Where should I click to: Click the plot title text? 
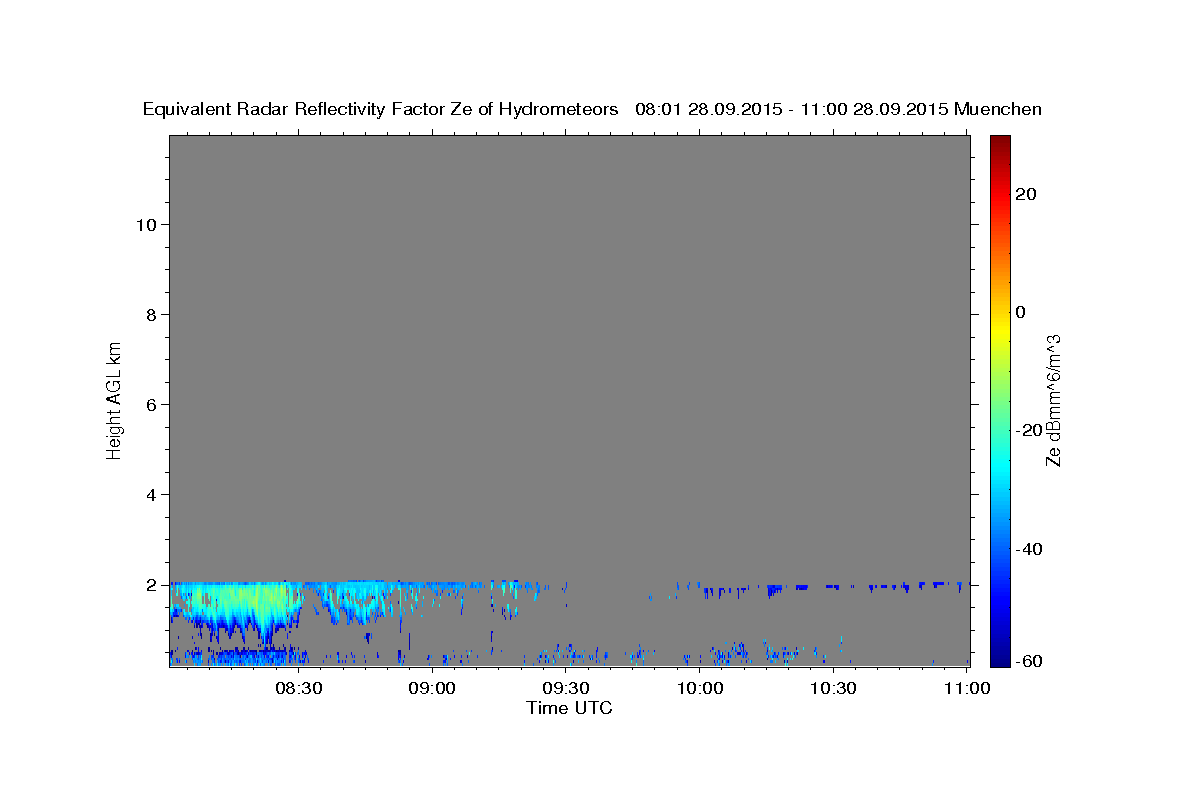592,109
